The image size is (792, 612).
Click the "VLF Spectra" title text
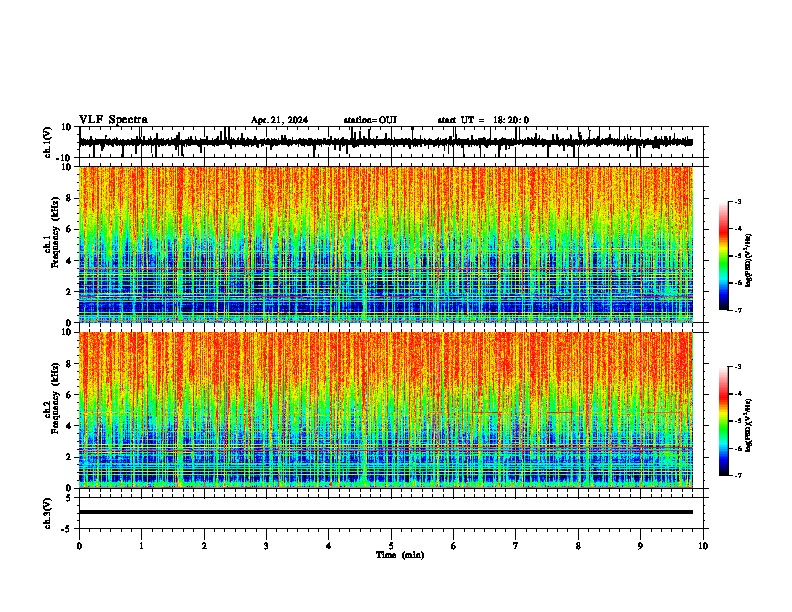113,120
